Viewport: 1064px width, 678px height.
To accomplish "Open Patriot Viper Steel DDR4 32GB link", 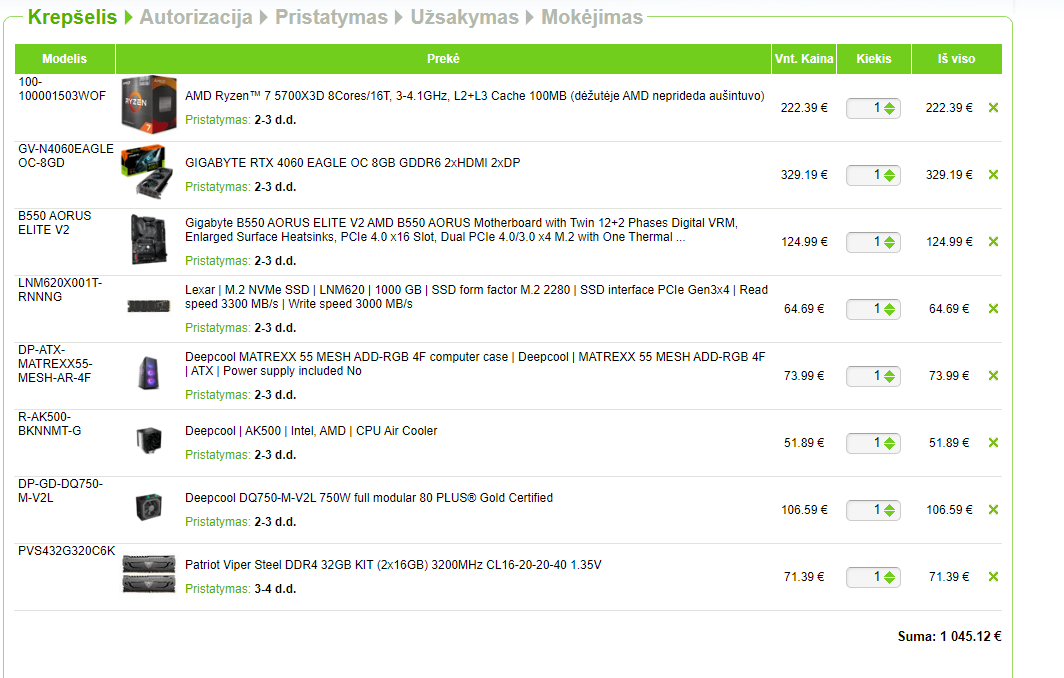I will [394, 565].
